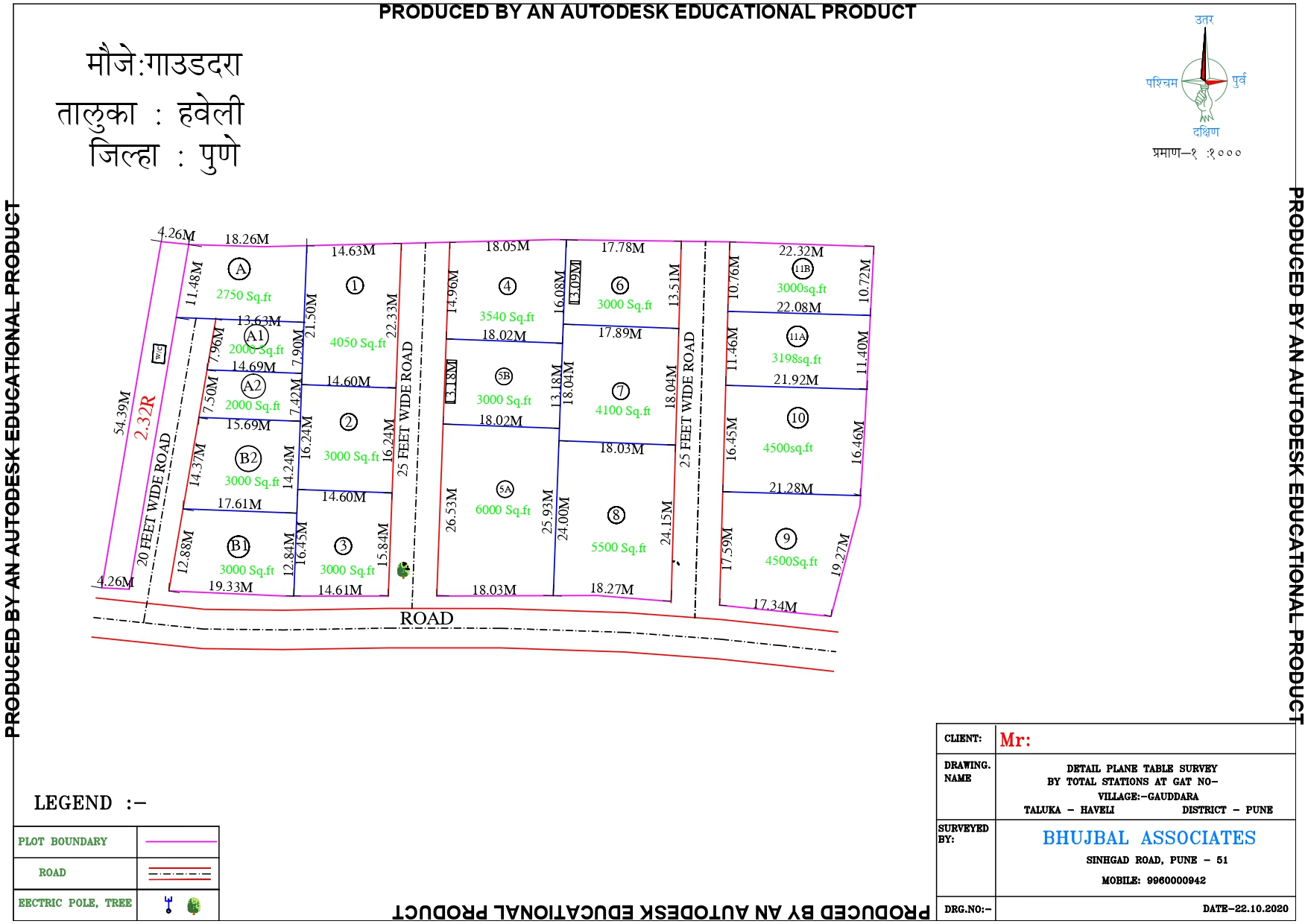Click the circled B2 plot marker
1308x924 pixels.
click(x=248, y=458)
